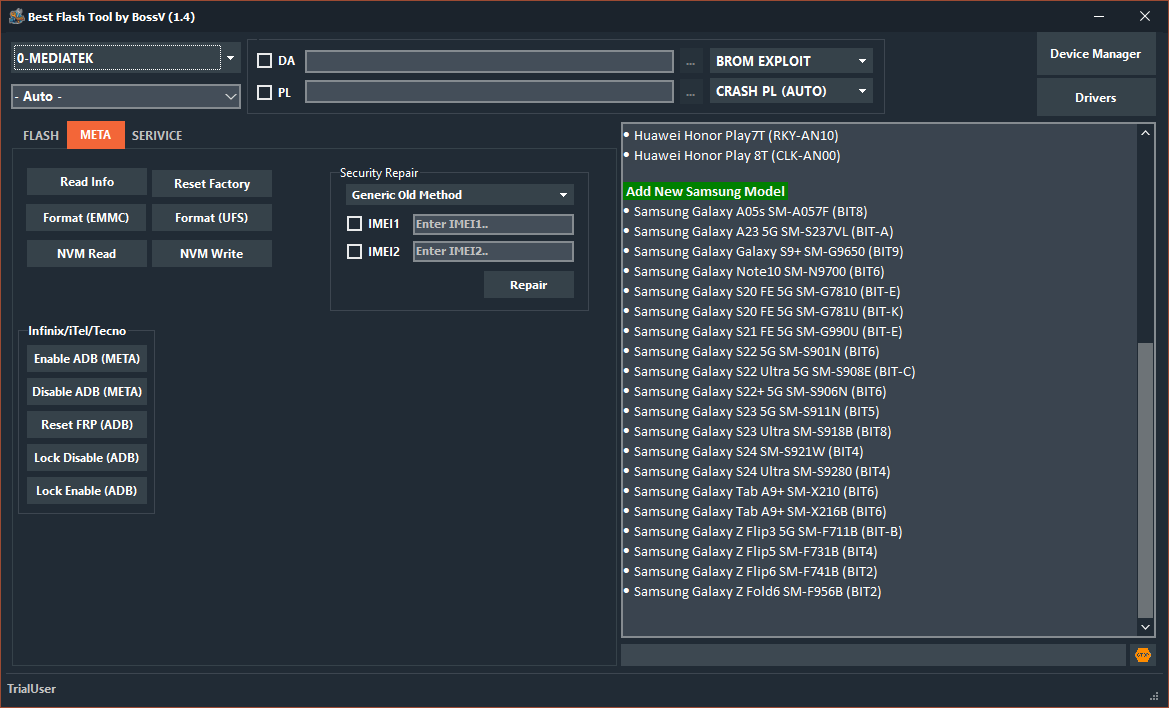Check the IMEI2 checkbox
Image resolution: width=1169 pixels, height=708 pixels.
355,251
